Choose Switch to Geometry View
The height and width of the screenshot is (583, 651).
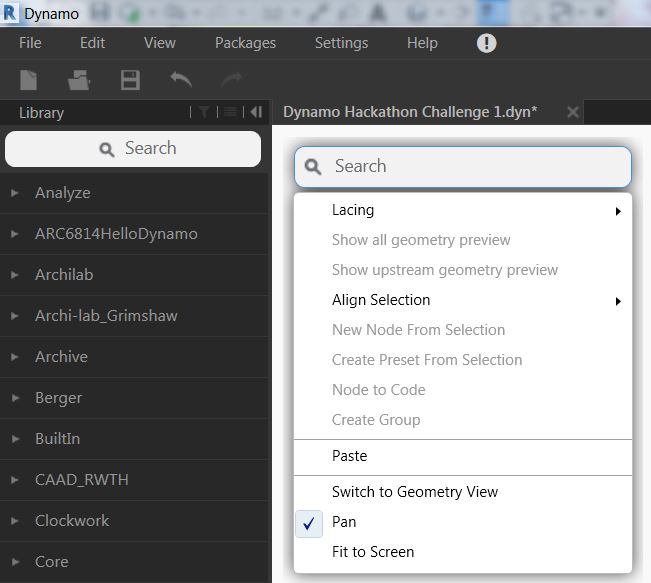463,492
